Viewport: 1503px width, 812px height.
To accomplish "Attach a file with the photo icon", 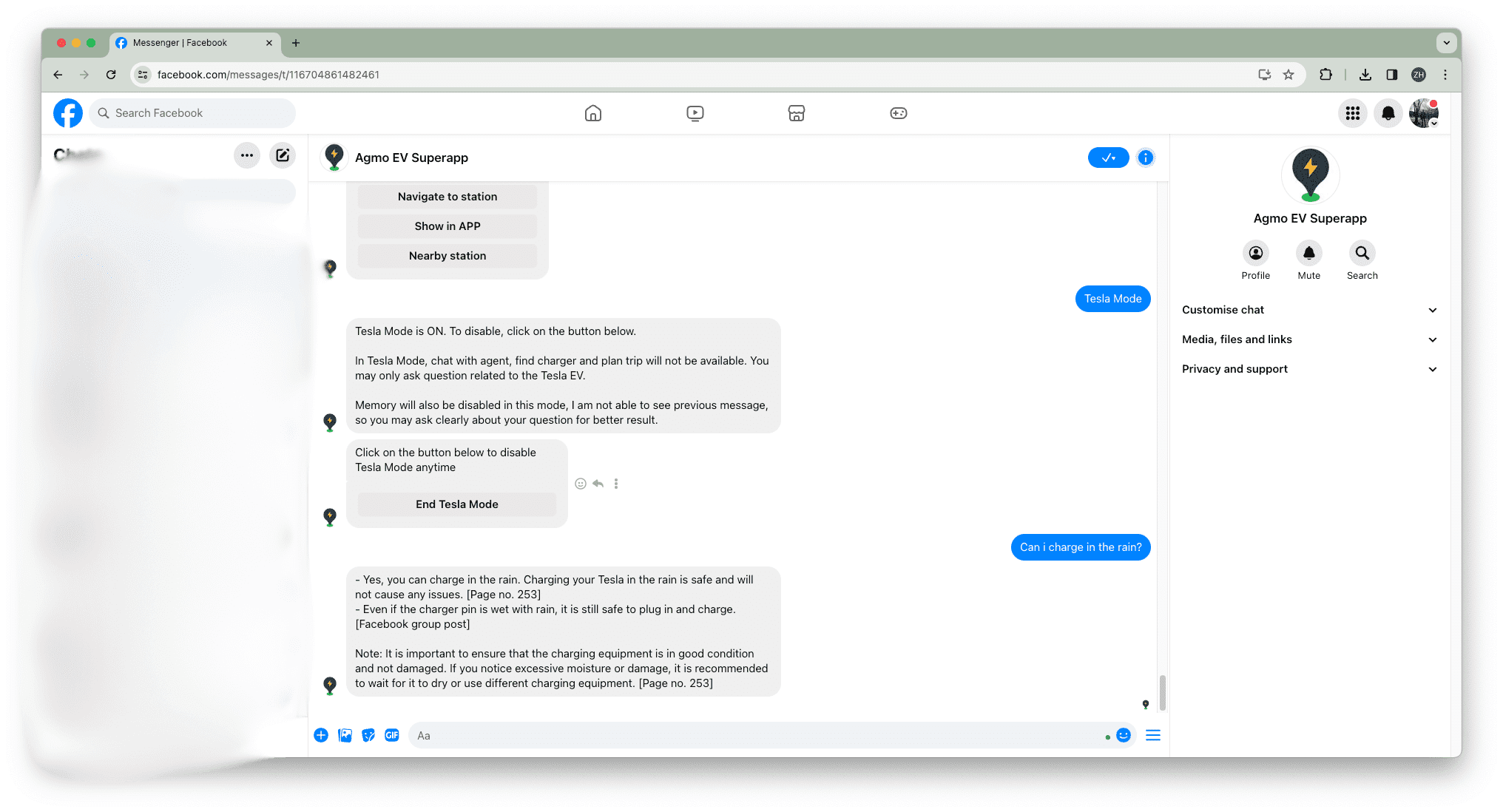I will click(345, 735).
